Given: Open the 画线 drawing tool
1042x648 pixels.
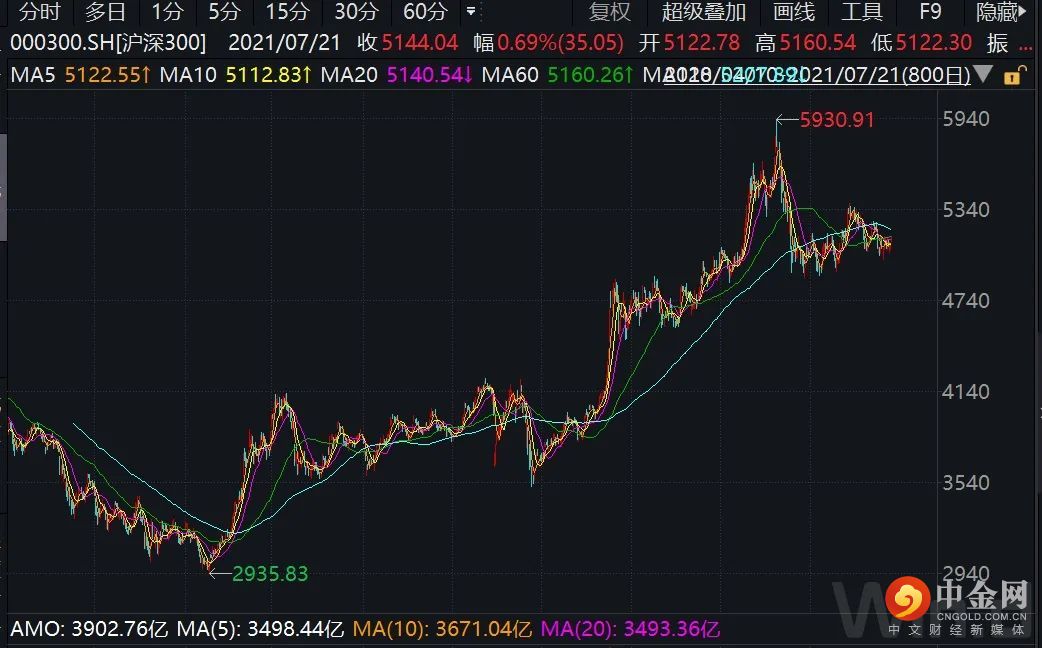Looking at the screenshot, I should (x=793, y=11).
